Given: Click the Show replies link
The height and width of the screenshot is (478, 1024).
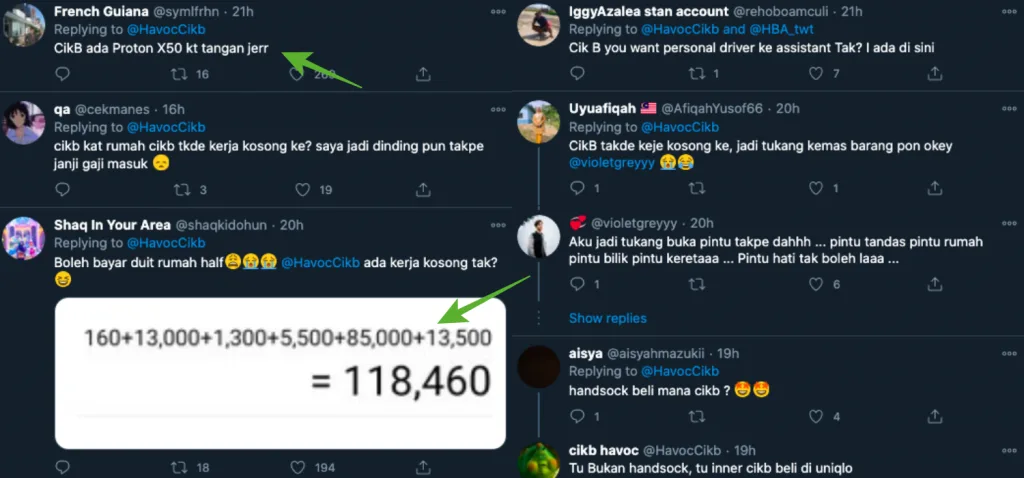Looking at the screenshot, I should point(608,318).
